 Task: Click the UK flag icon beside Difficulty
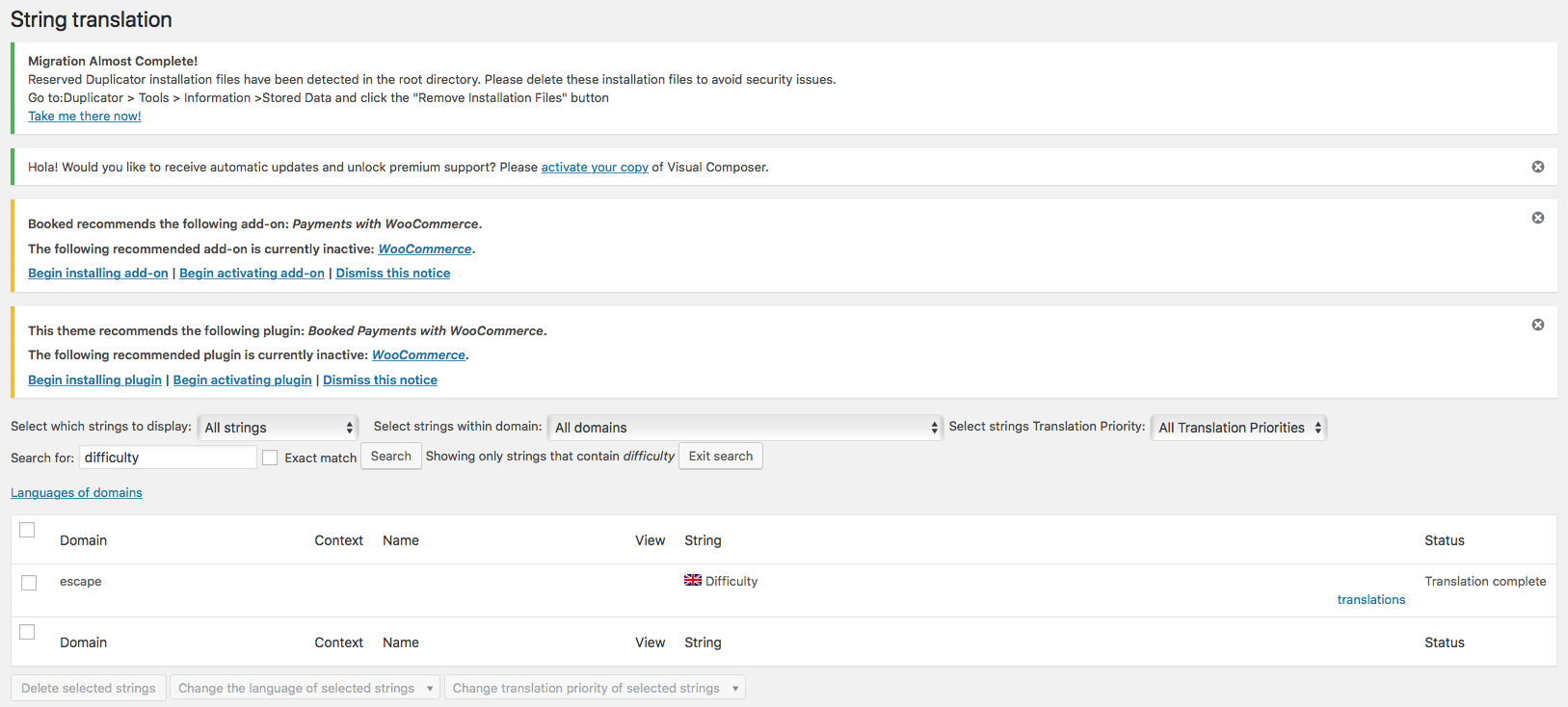pos(693,580)
